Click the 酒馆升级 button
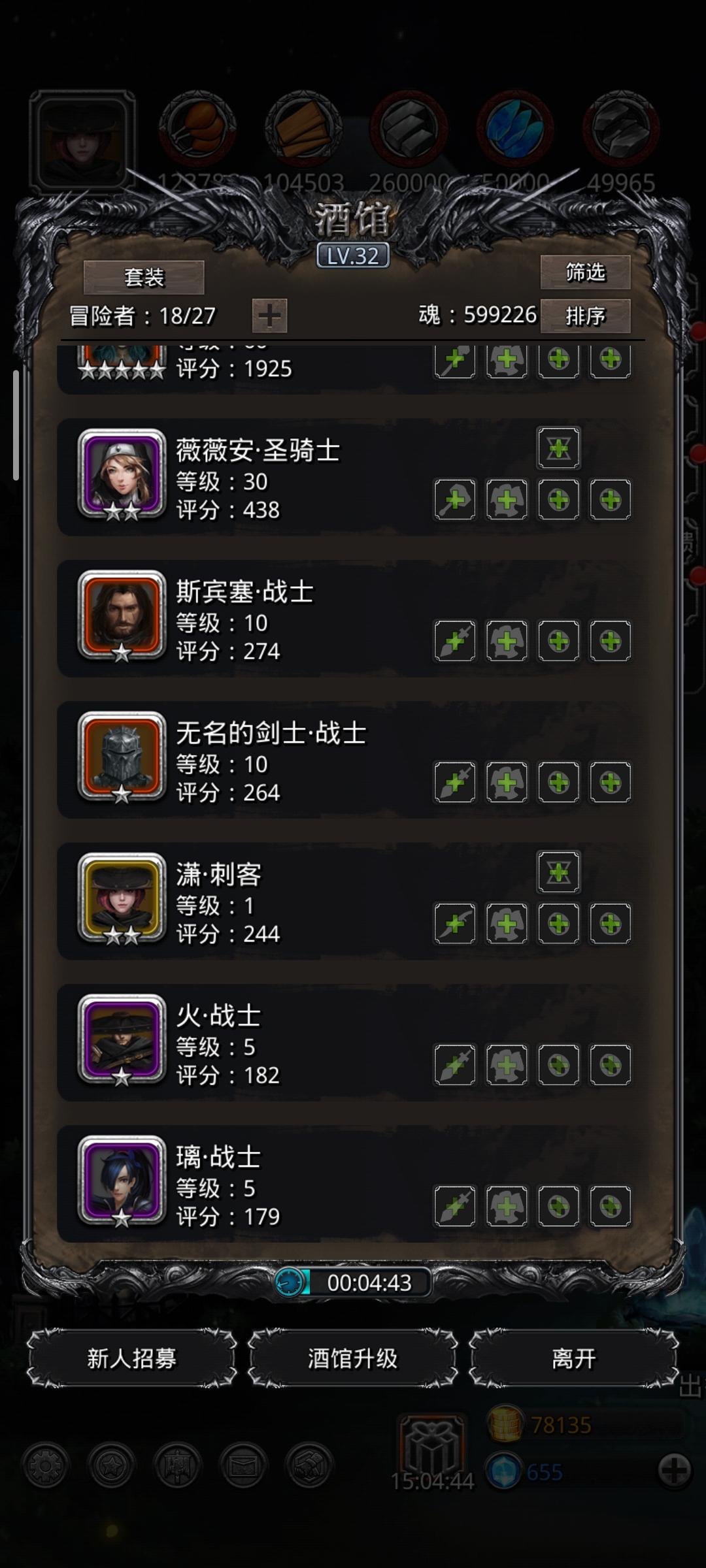 coord(352,1358)
